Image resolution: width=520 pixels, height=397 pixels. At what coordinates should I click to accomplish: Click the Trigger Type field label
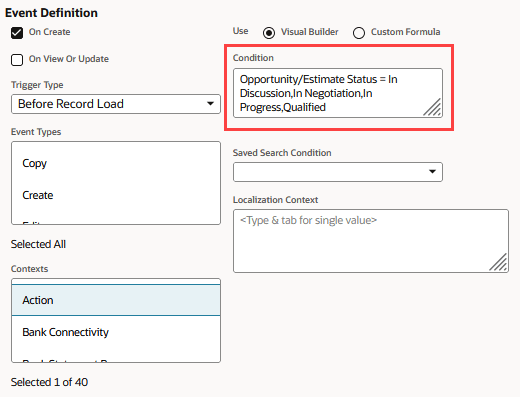pyautogui.click(x=37, y=85)
